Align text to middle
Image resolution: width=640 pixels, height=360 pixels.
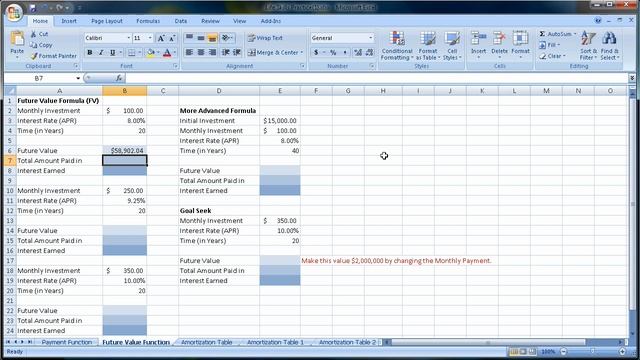point(201,38)
